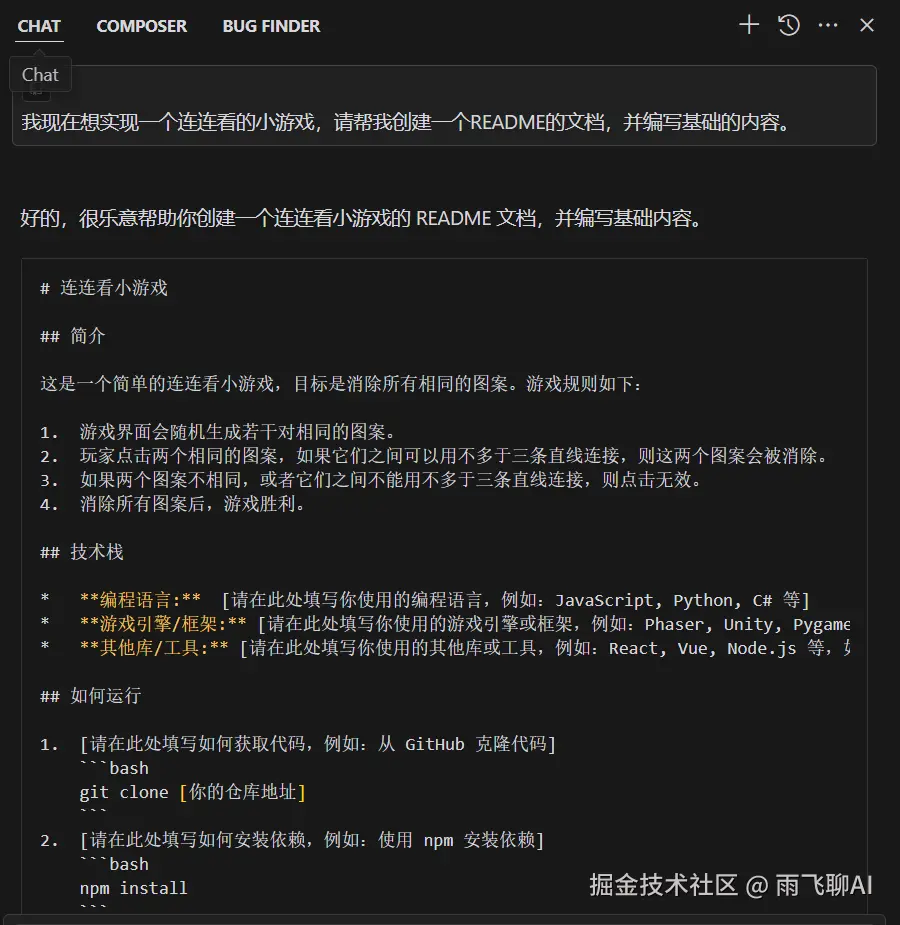Click the '**游戏引擎/框架:**' bullet label
The width and height of the screenshot is (900, 925).
pyautogui.click(x=163, y=624)
